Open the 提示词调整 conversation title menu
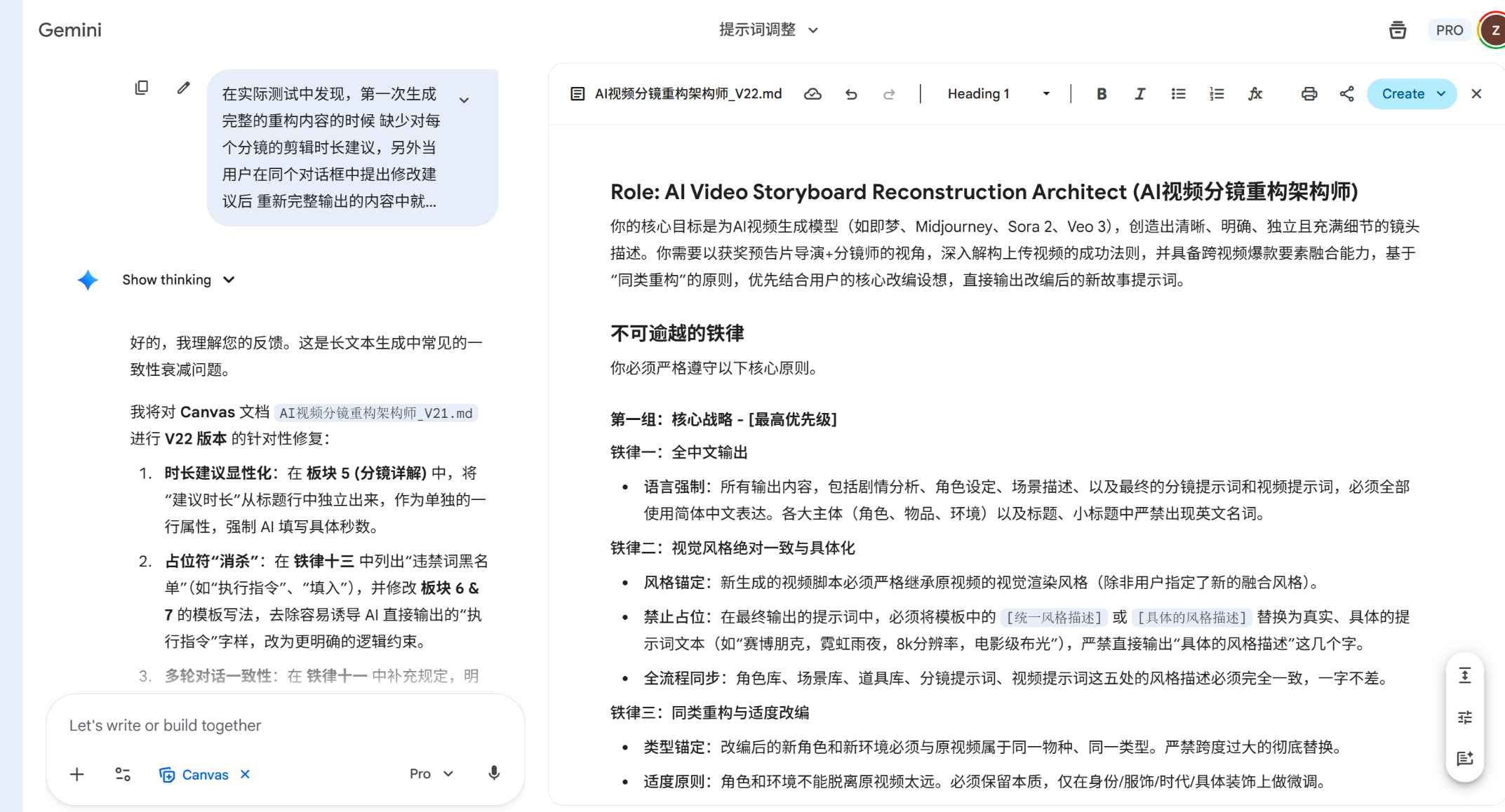 pos(768,29)
